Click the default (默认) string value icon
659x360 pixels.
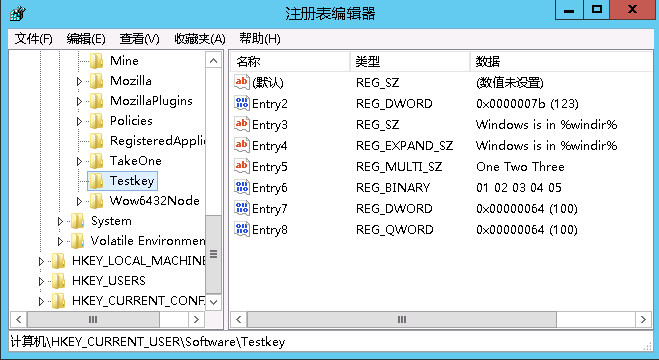point(242,82)
